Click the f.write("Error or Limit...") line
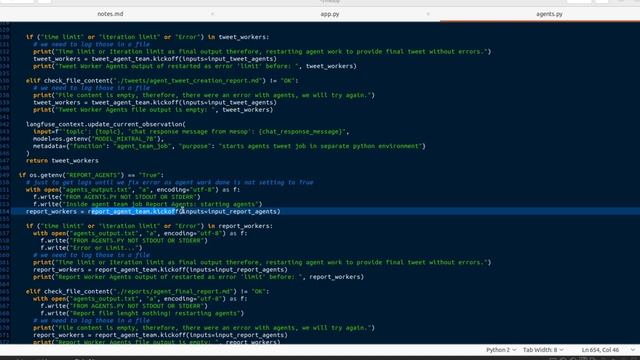The image size is (640, 360). [x=91, y=248]
